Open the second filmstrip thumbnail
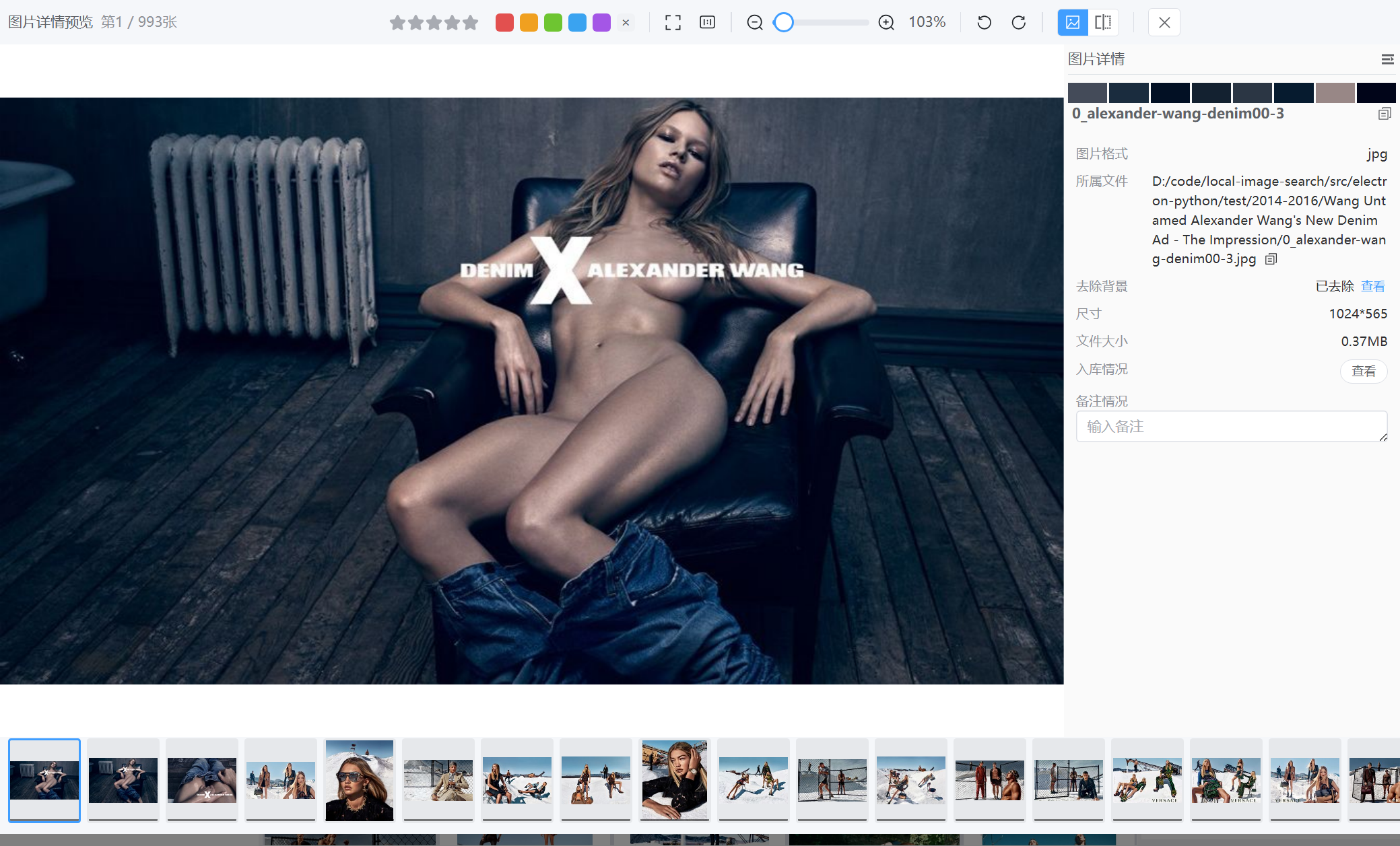Image resolution: width=1400 pixels, height=846 pixels. pyautogui.click(x=123, y=780)
